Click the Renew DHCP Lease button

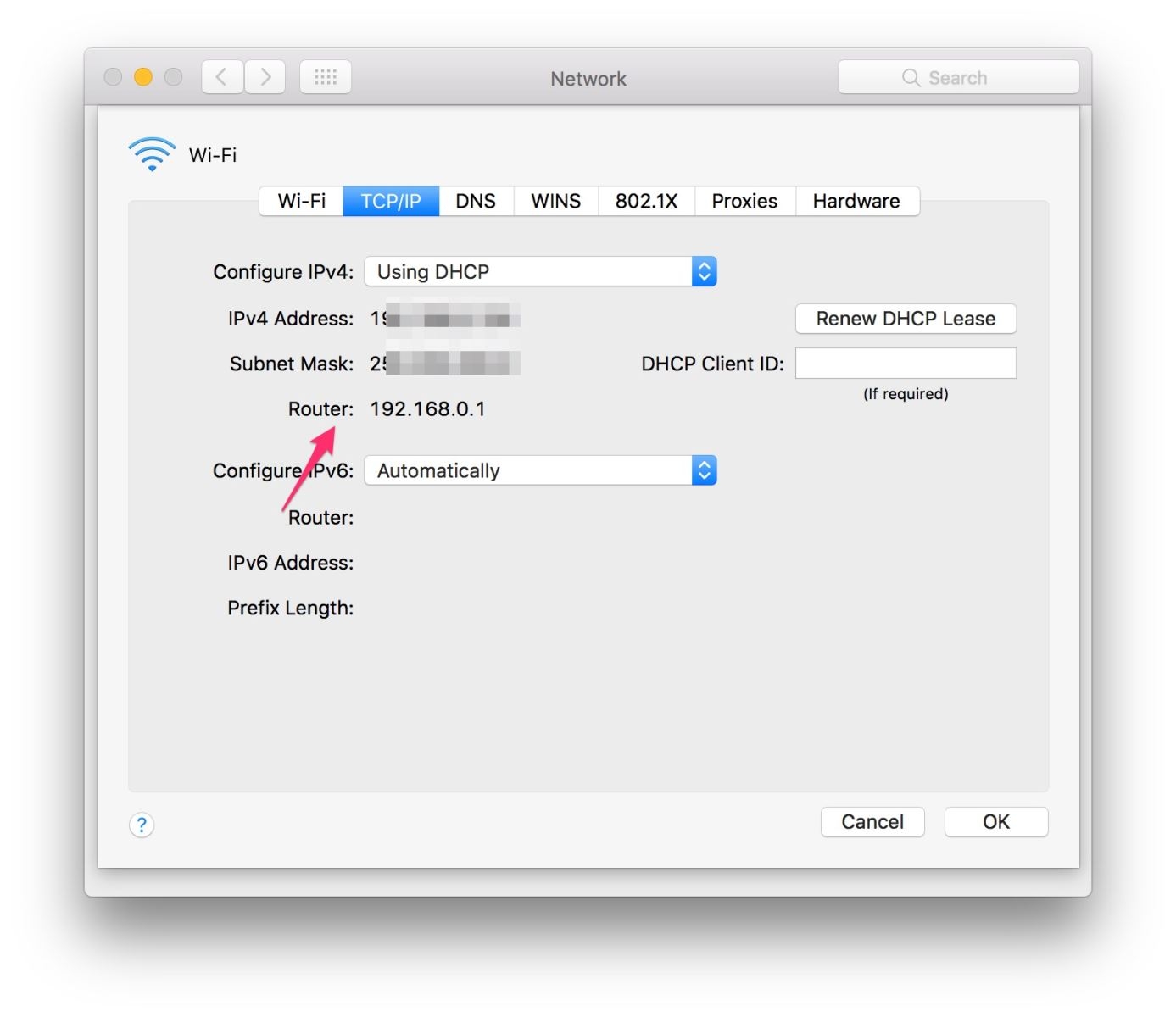tap(906, 319)
